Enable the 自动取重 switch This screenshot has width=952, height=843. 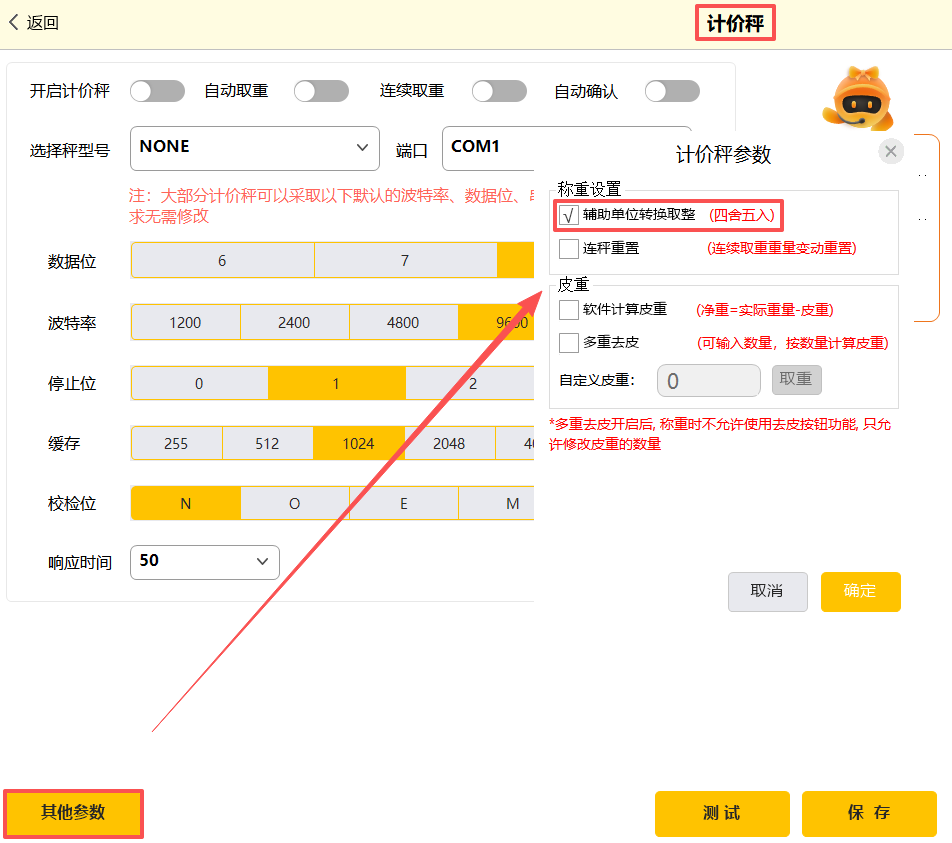pos(321,91)
